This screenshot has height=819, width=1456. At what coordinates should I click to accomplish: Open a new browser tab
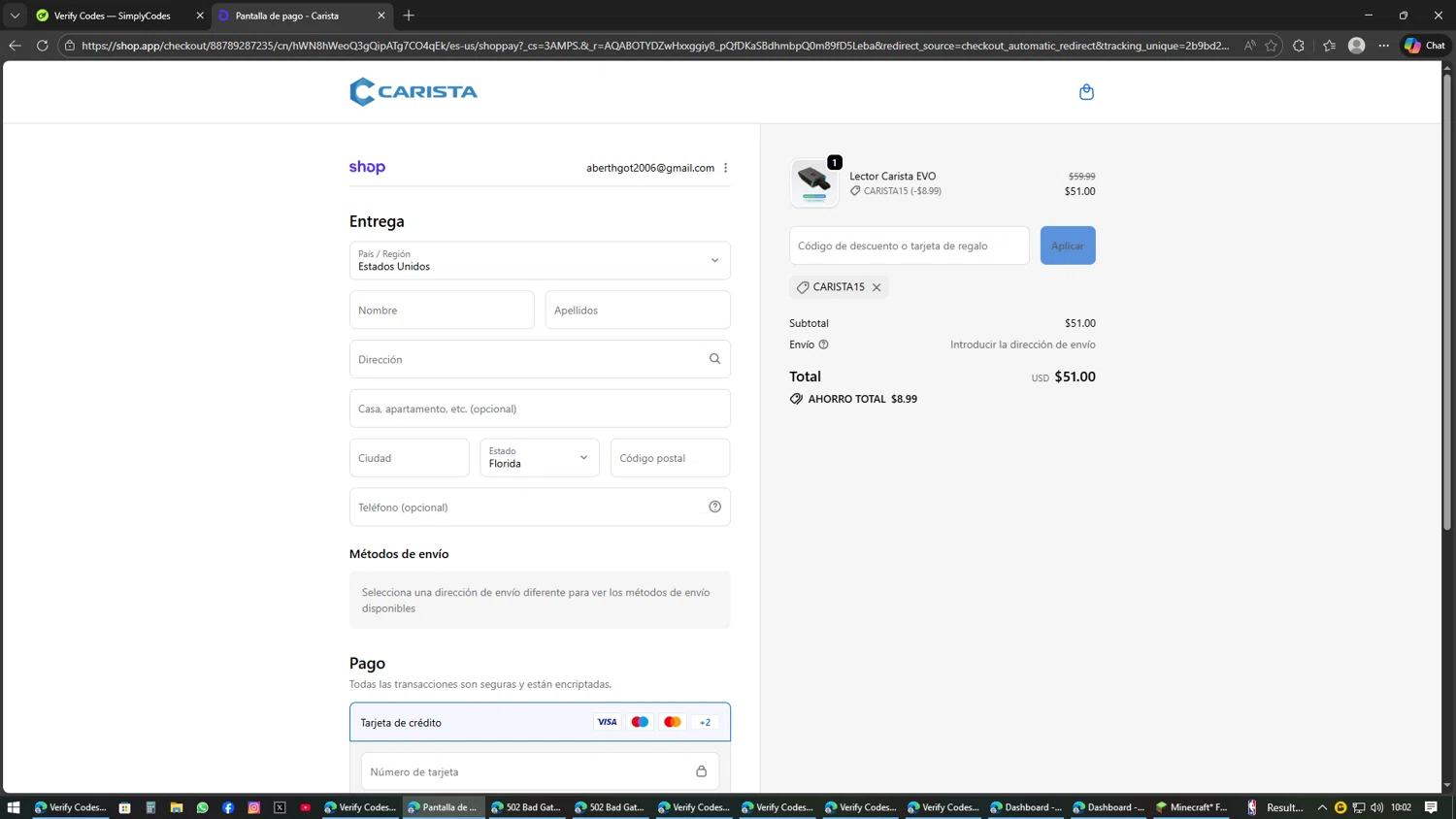pyautogui.click(x=409, y=16)
